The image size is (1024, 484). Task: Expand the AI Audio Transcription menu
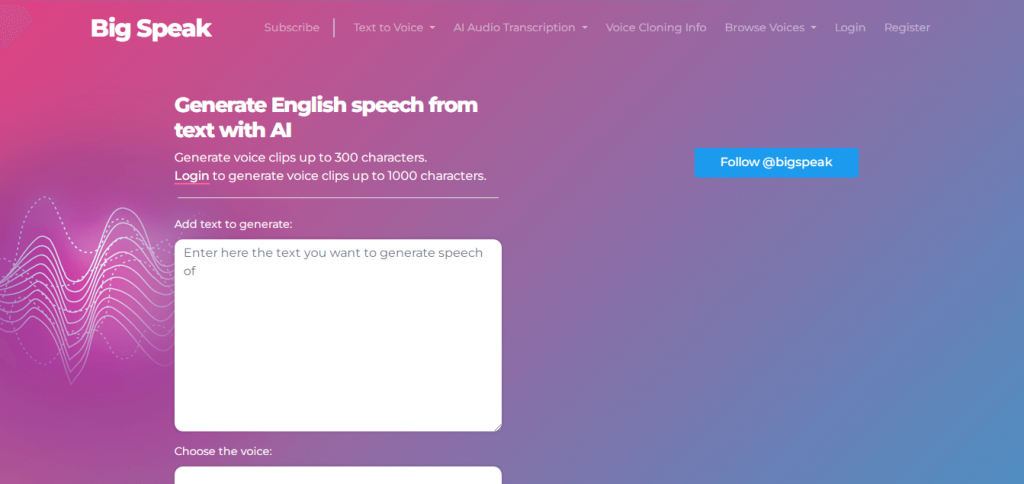click(520, 27)
